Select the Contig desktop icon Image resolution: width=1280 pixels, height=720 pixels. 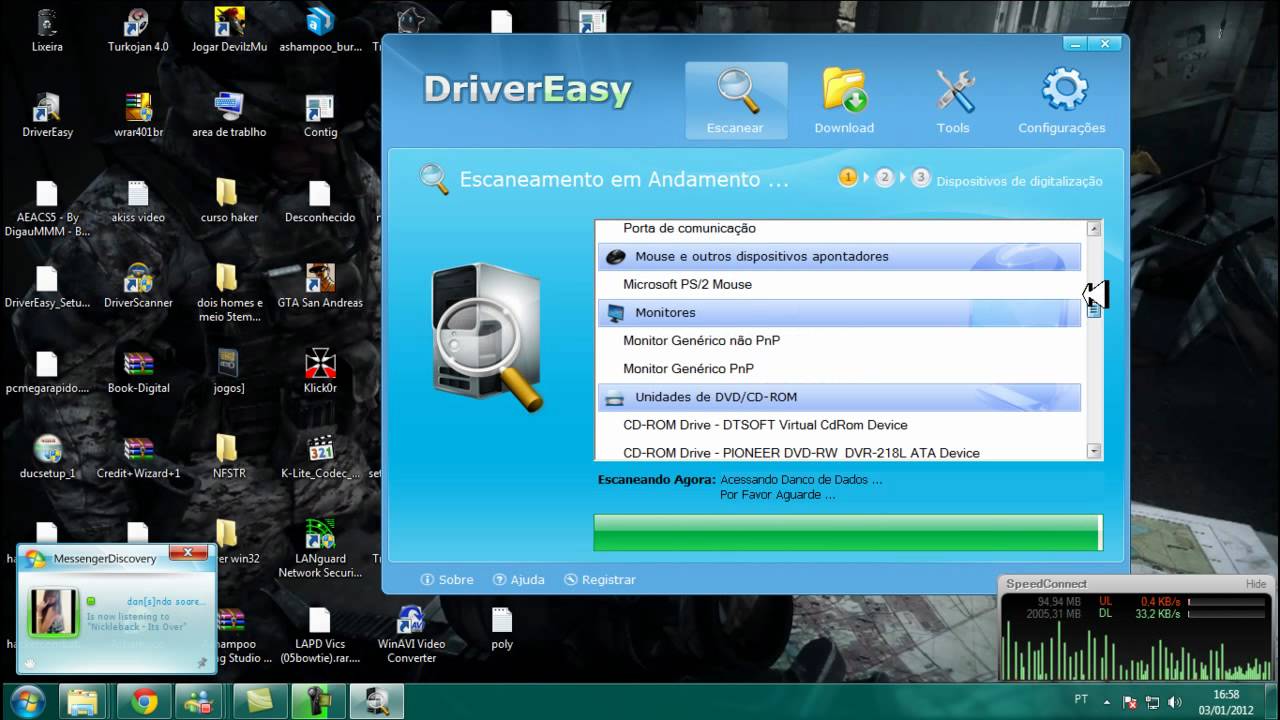tap(320, 115)
